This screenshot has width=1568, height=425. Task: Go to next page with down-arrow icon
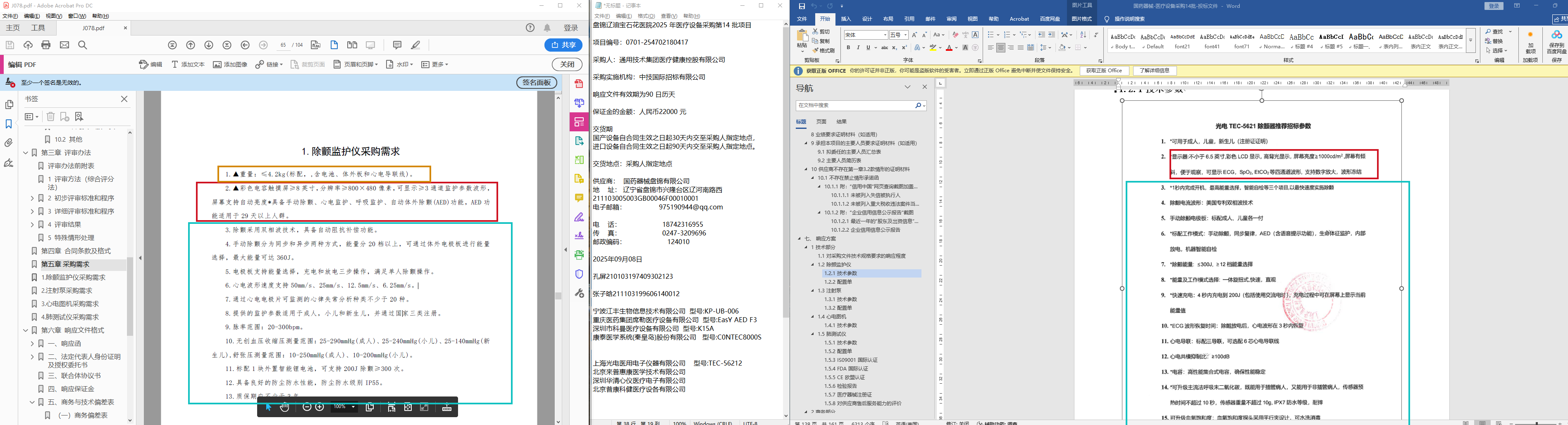coord(209,45)
